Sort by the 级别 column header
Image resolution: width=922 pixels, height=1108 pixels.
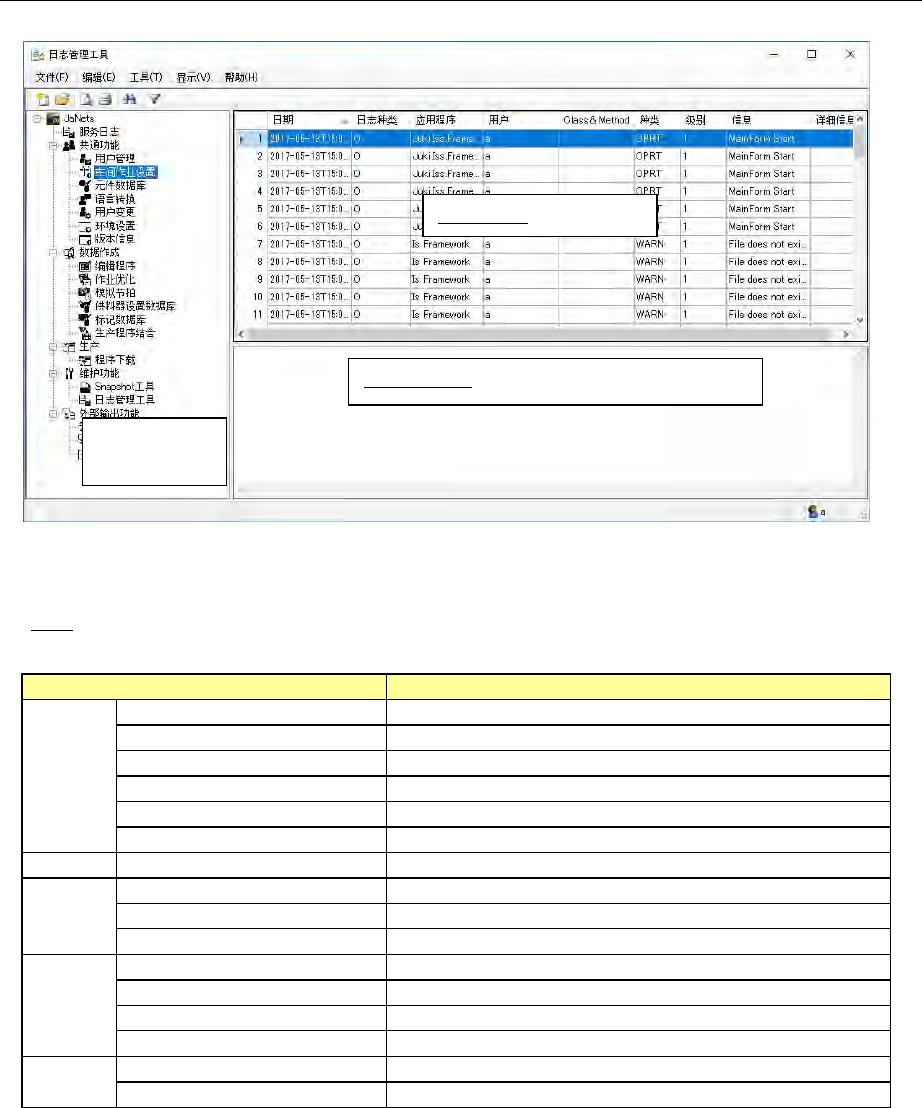coord(703,120)
